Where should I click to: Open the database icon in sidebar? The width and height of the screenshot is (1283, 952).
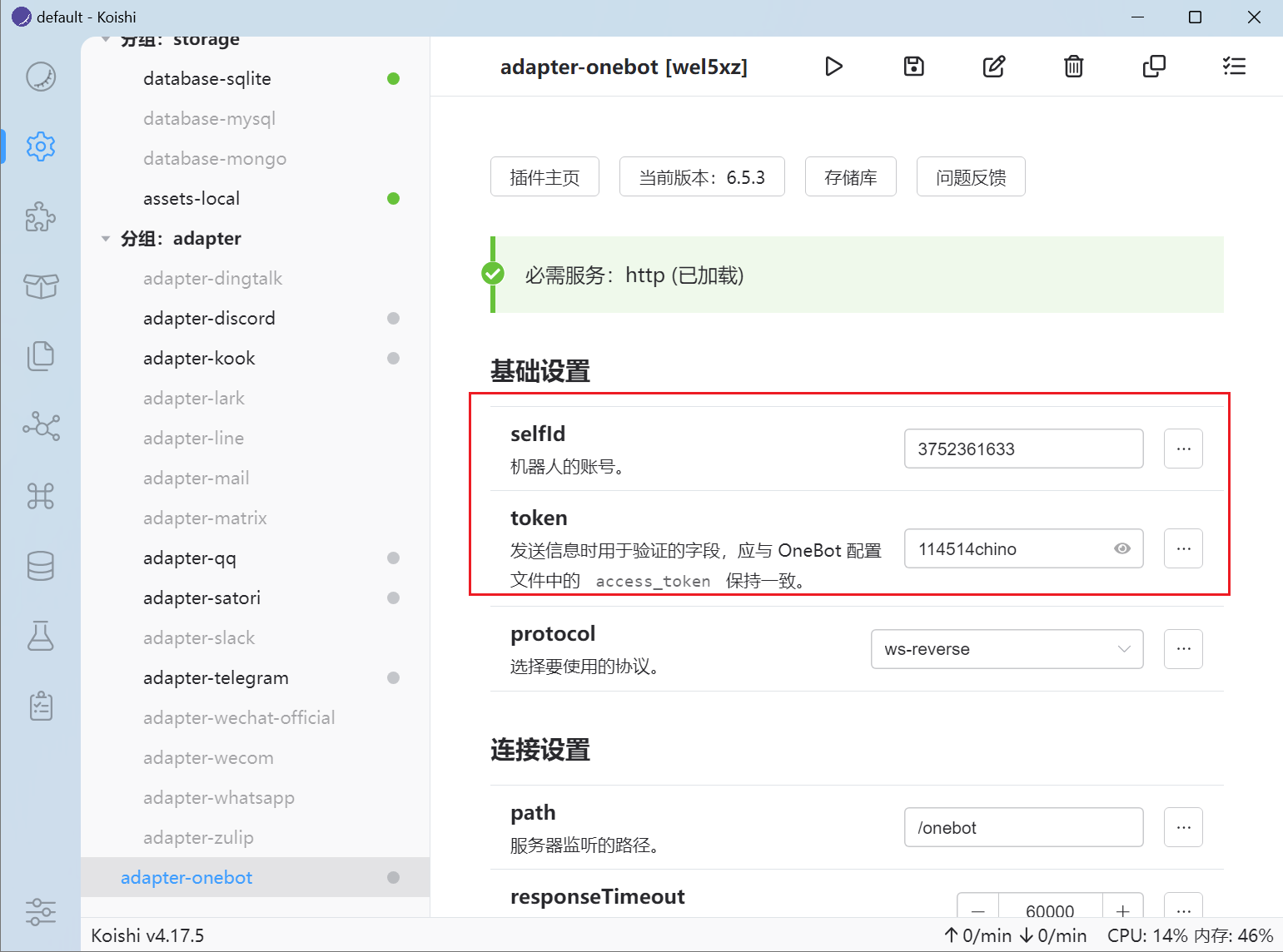pos(41,566)
